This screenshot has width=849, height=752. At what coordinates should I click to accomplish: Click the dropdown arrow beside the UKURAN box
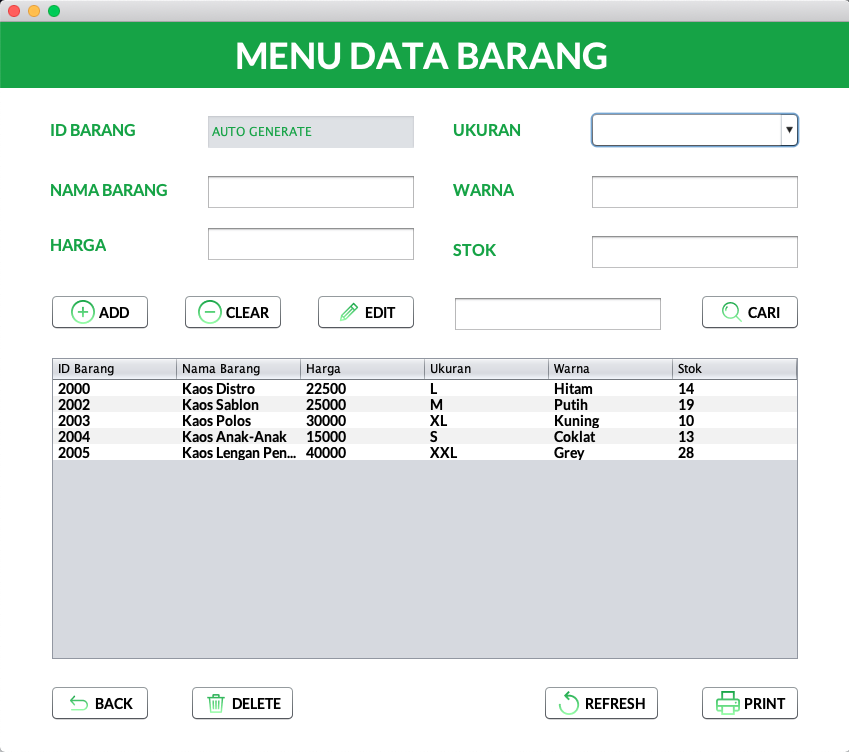click(x=789, y=130)
